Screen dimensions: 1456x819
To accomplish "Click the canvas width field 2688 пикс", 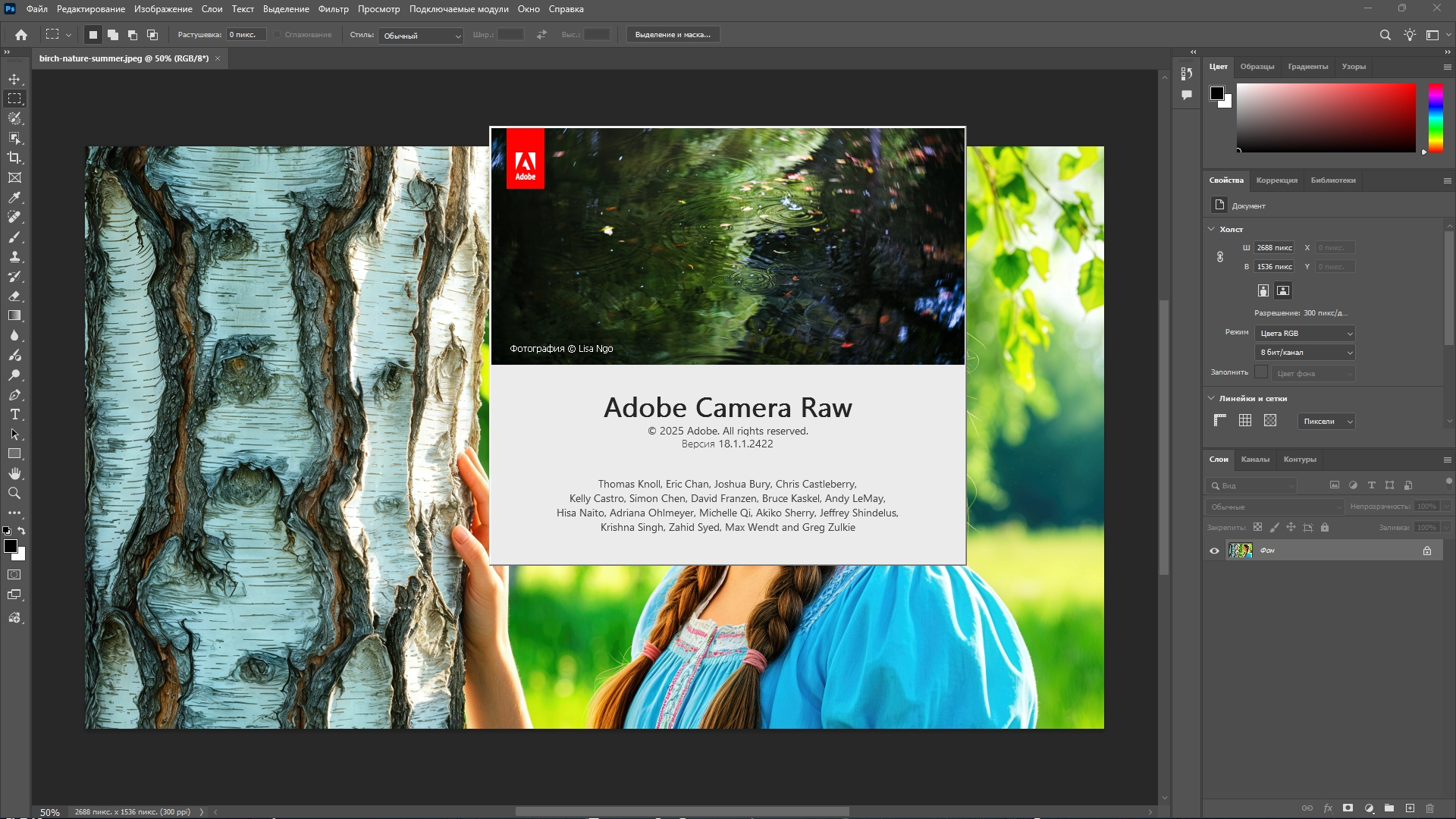I will point(1273,248).
